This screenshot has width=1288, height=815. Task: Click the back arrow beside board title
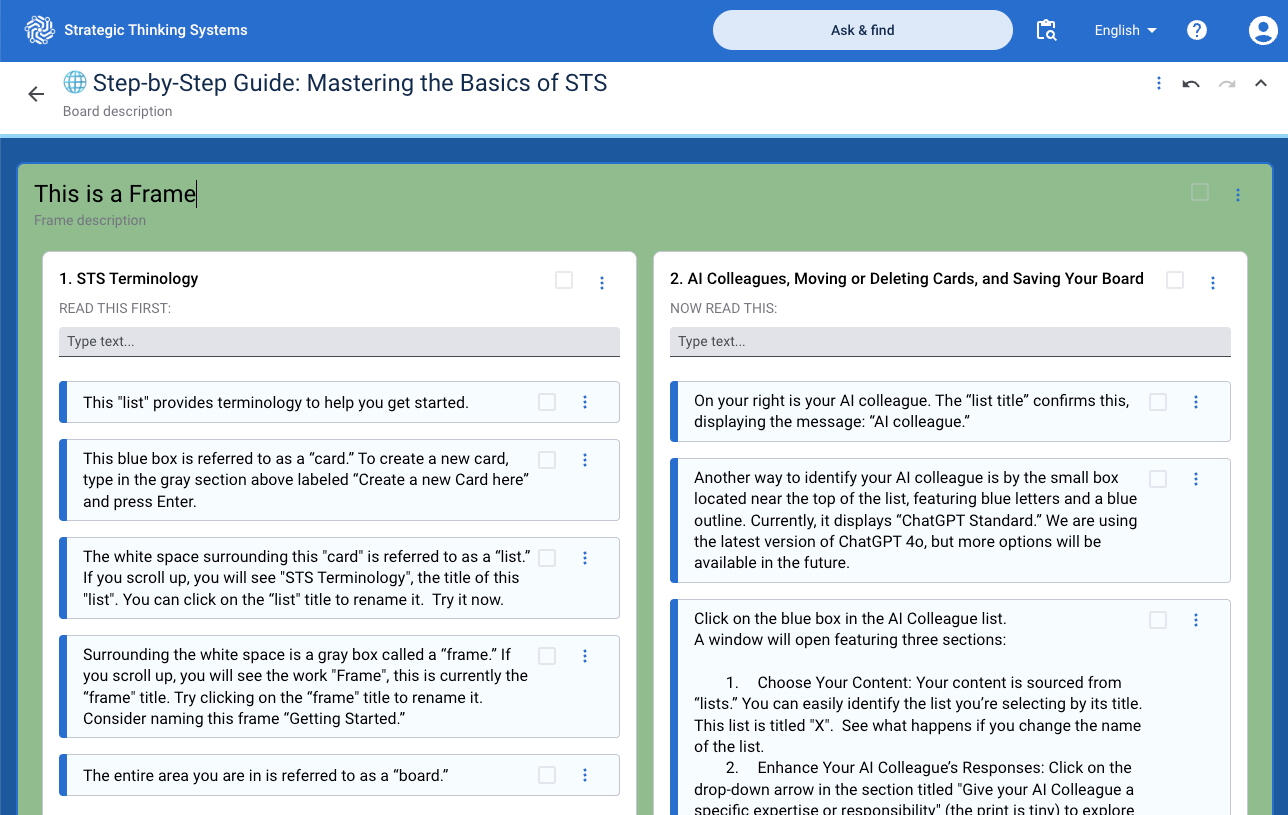36,94
